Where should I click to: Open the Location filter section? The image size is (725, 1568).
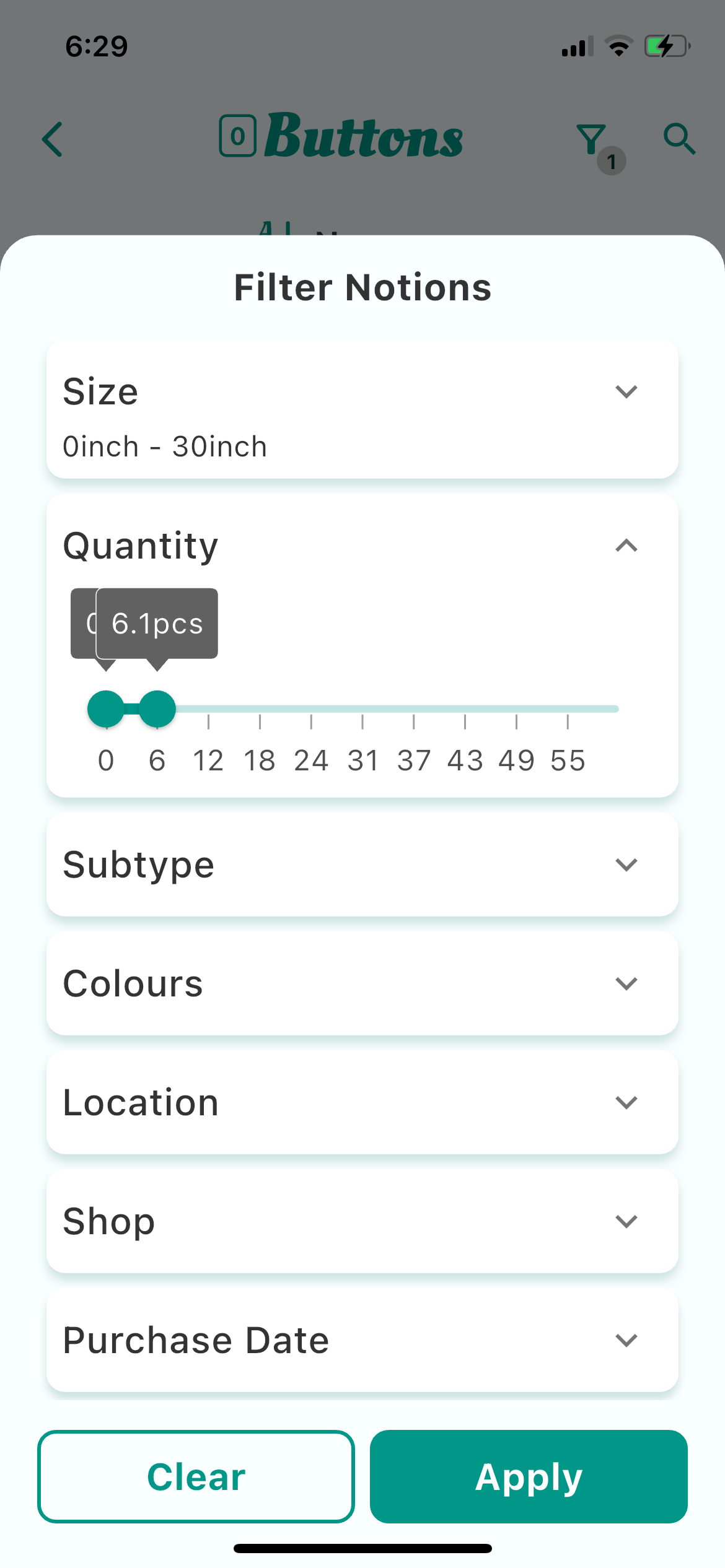626,1102
